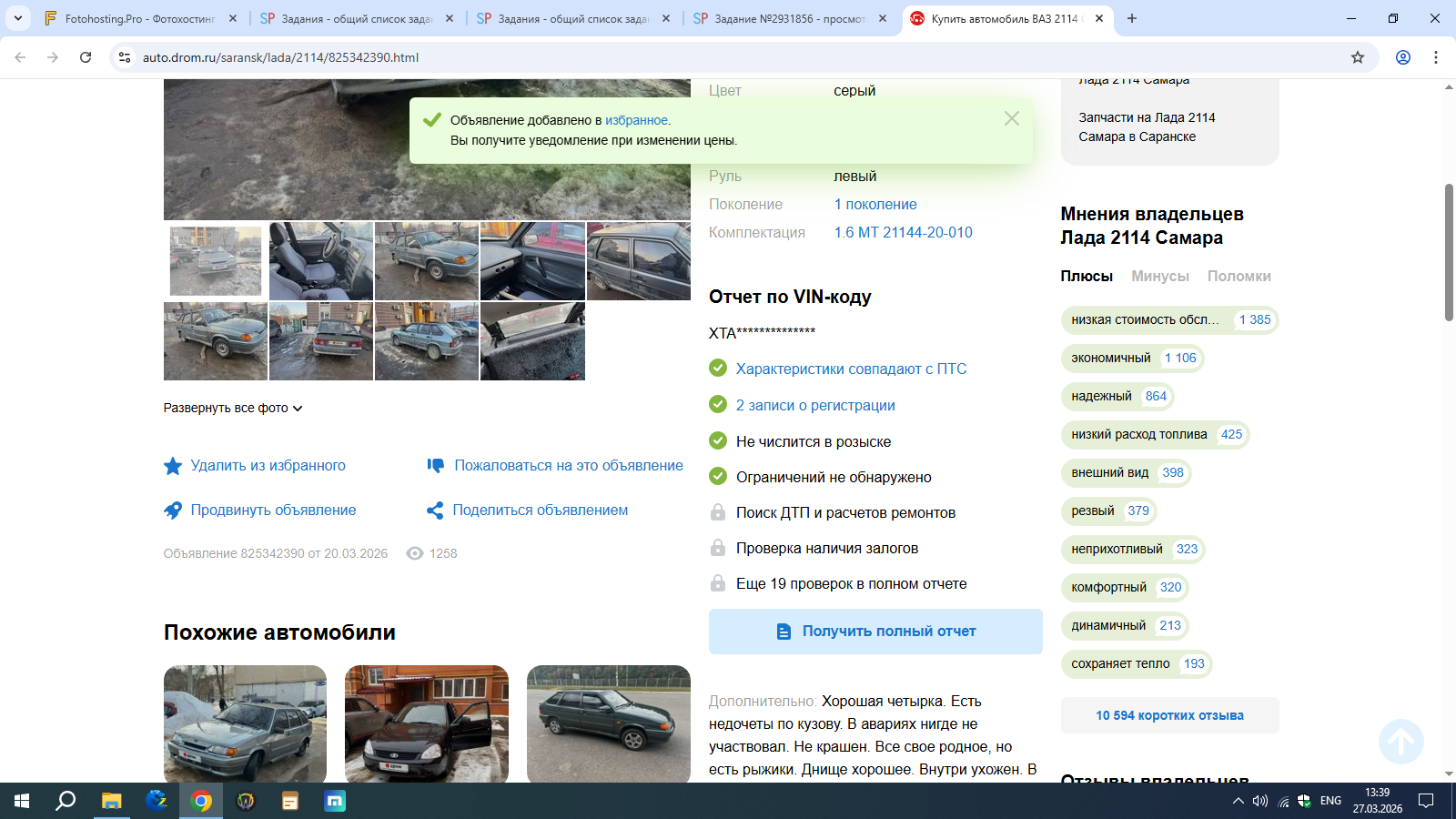Open the '10 594 коротких отзыва' link
The width and height of the screenshot is (1456, 819).
(1169, 715)
